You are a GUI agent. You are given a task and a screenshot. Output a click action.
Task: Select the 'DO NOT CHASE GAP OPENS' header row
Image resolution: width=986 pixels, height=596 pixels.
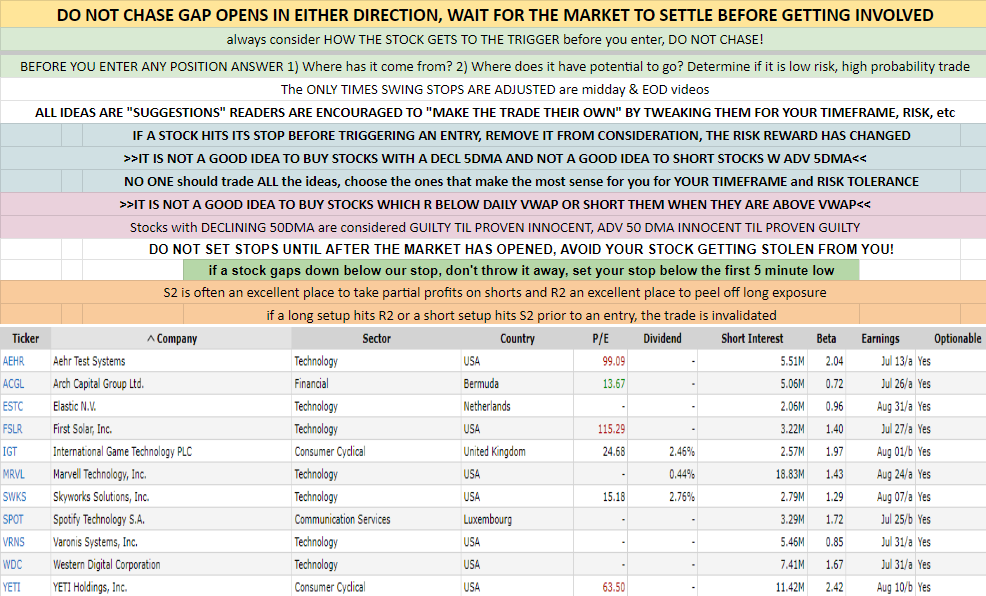(x=493, y=14)
